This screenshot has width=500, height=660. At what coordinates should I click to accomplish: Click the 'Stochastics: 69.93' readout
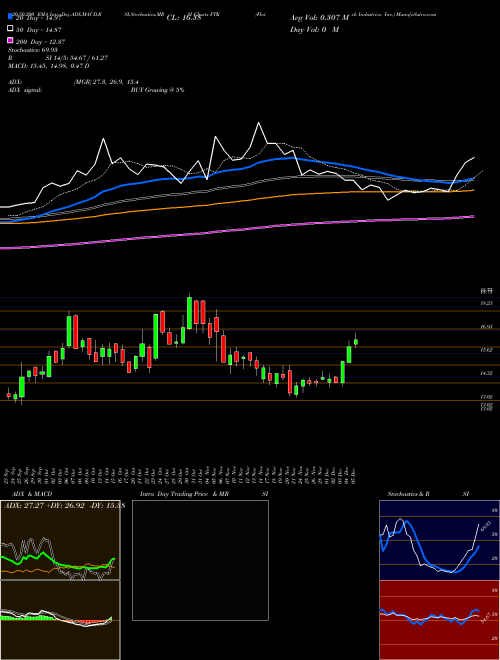32,50
